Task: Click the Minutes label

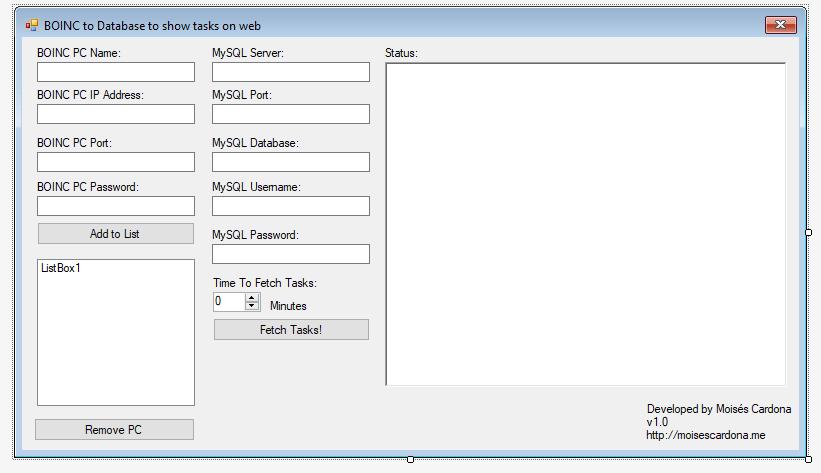Action: 288,305
